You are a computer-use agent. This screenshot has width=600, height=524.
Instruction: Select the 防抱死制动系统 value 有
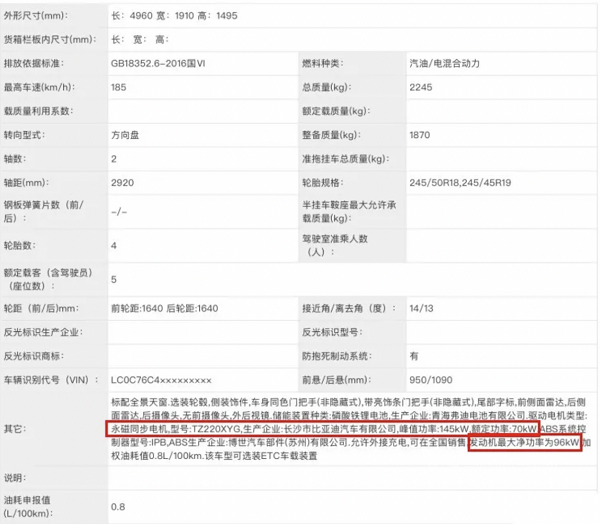[x=414, y=356]
